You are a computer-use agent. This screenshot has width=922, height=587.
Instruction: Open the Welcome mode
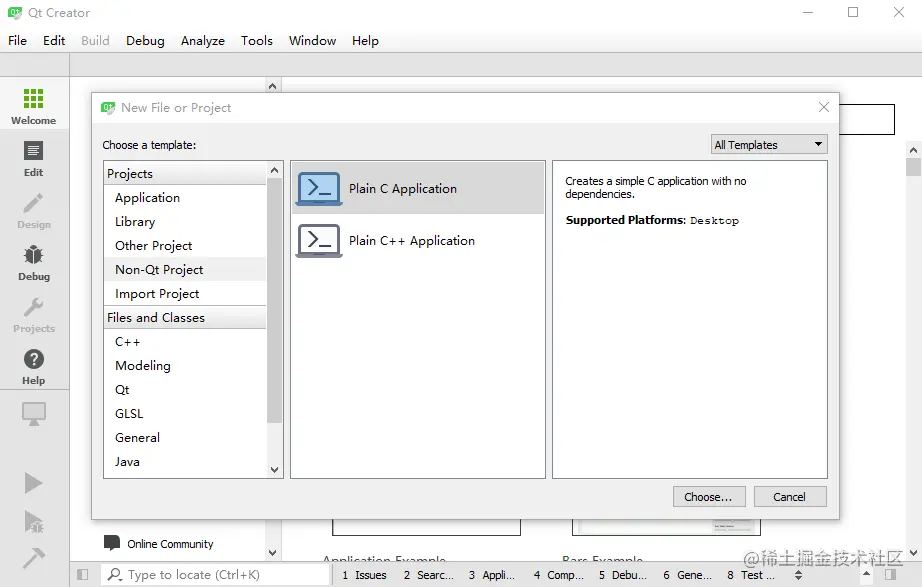34,106
